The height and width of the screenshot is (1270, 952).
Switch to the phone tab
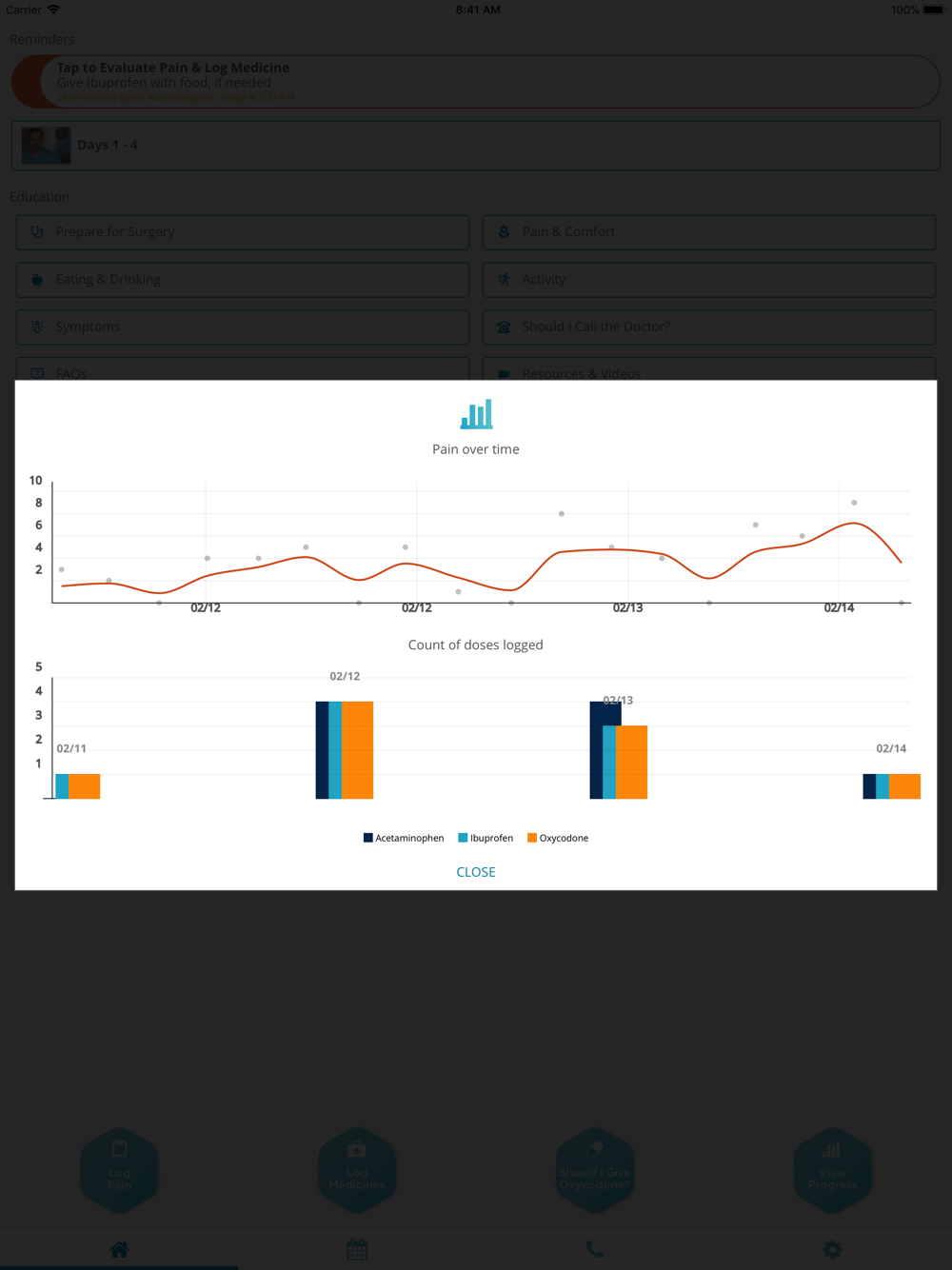[595, 1249]
